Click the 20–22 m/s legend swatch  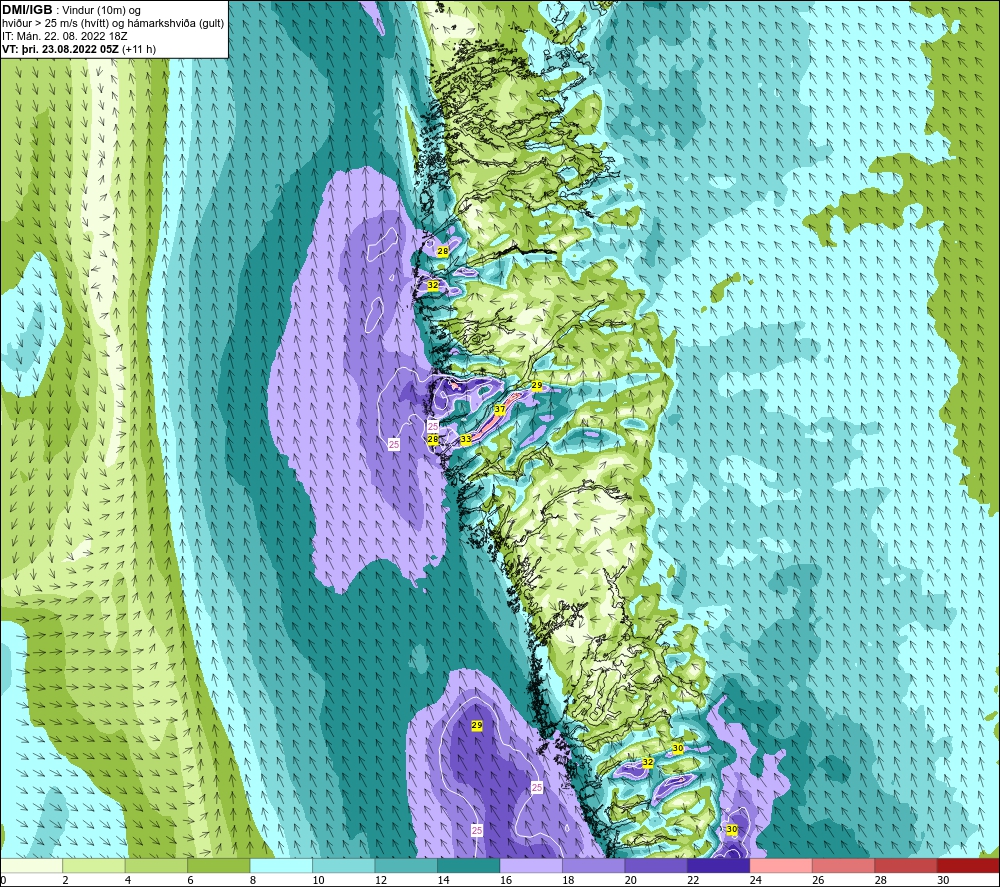click(x=656, y=865)
